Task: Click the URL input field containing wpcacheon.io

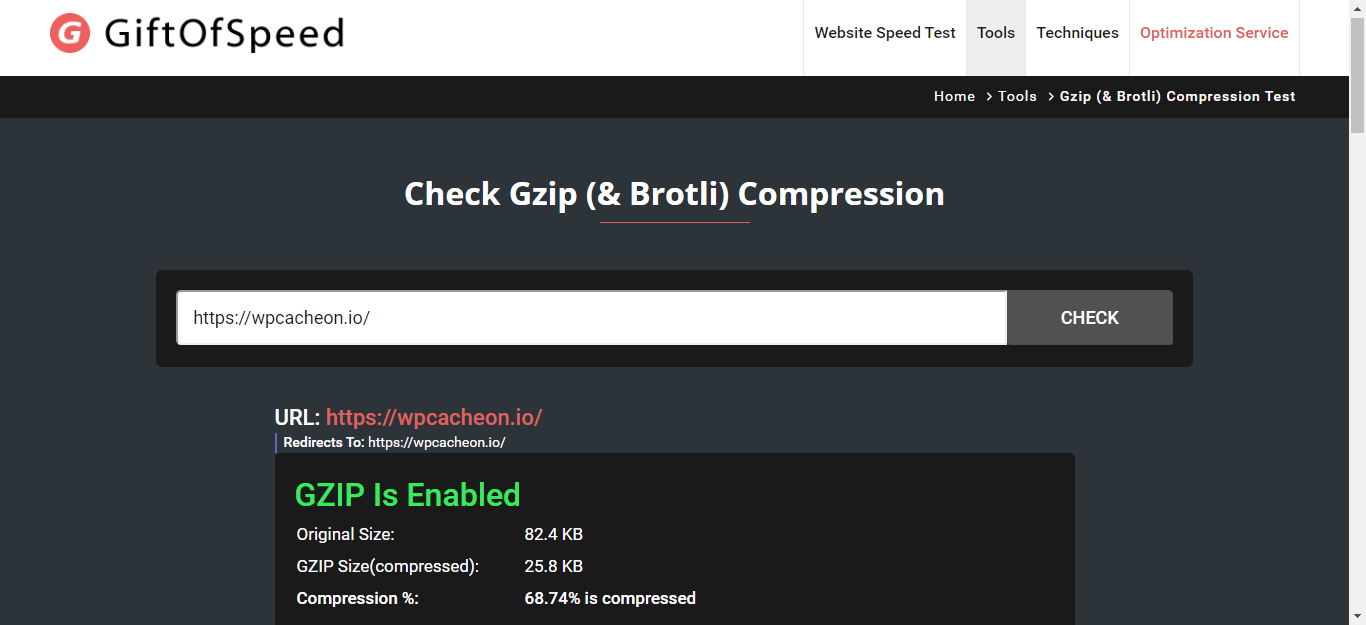Action: click(592, 318)
